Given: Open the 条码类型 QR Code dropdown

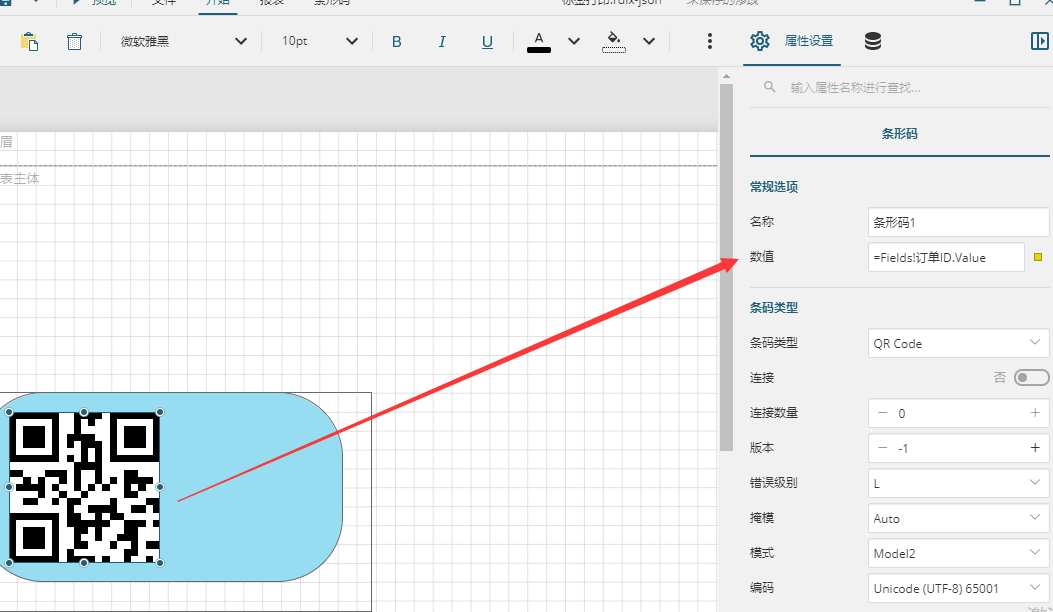Looking at the screenshot, I should pos(958,343).
